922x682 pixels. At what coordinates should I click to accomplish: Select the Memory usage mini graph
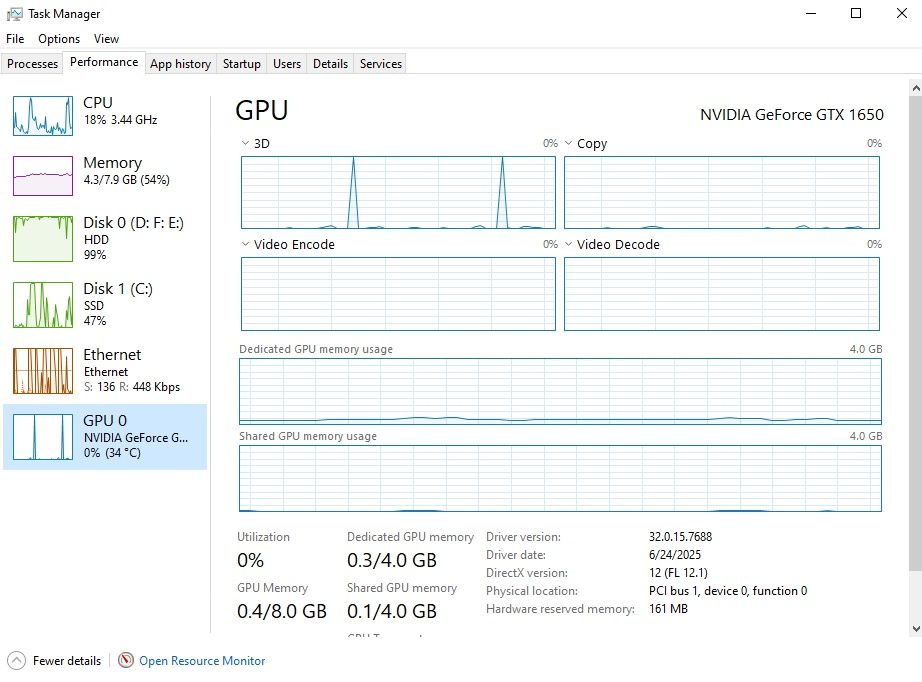43,176
